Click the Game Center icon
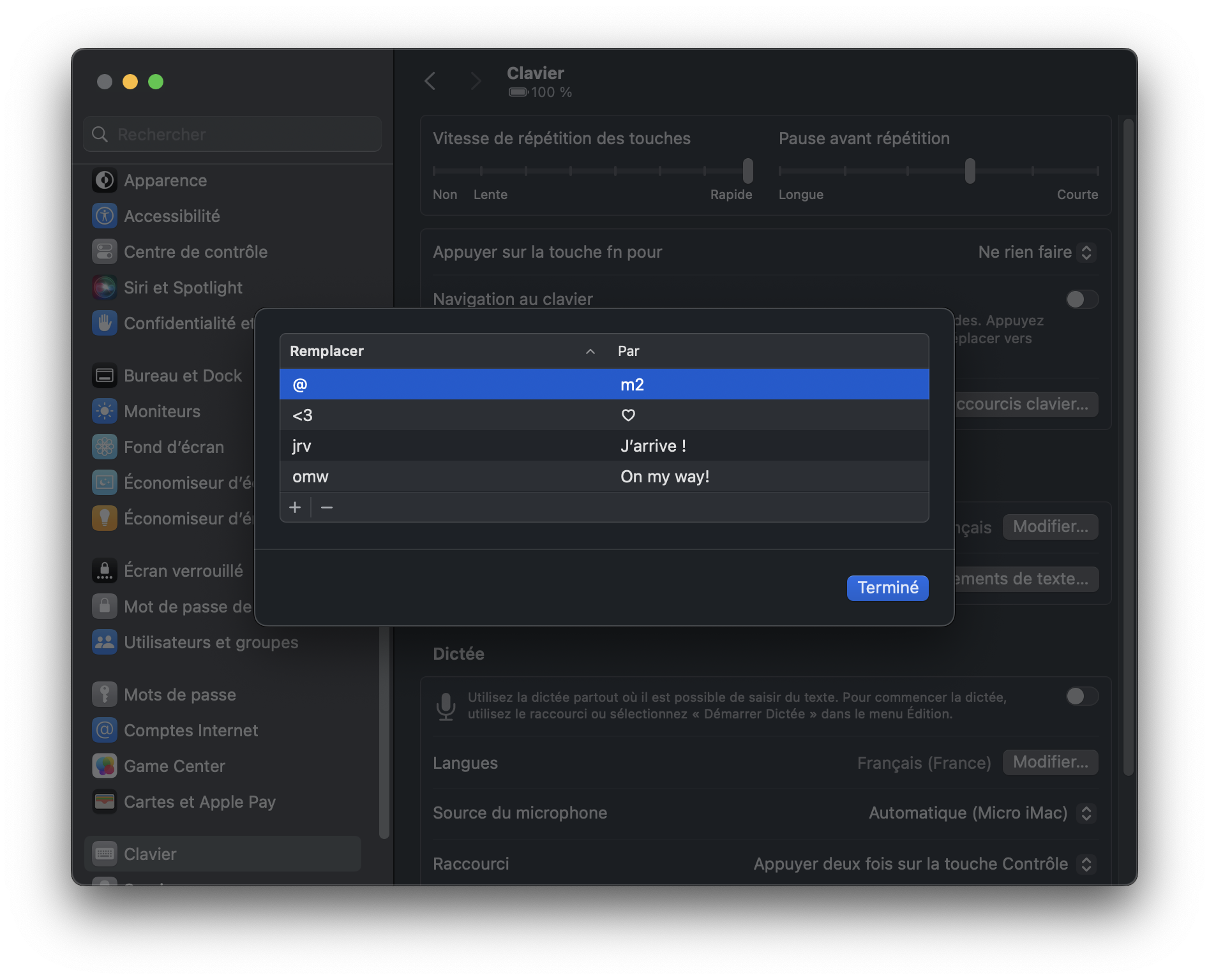1209x980 pixels. coord(105,766)
